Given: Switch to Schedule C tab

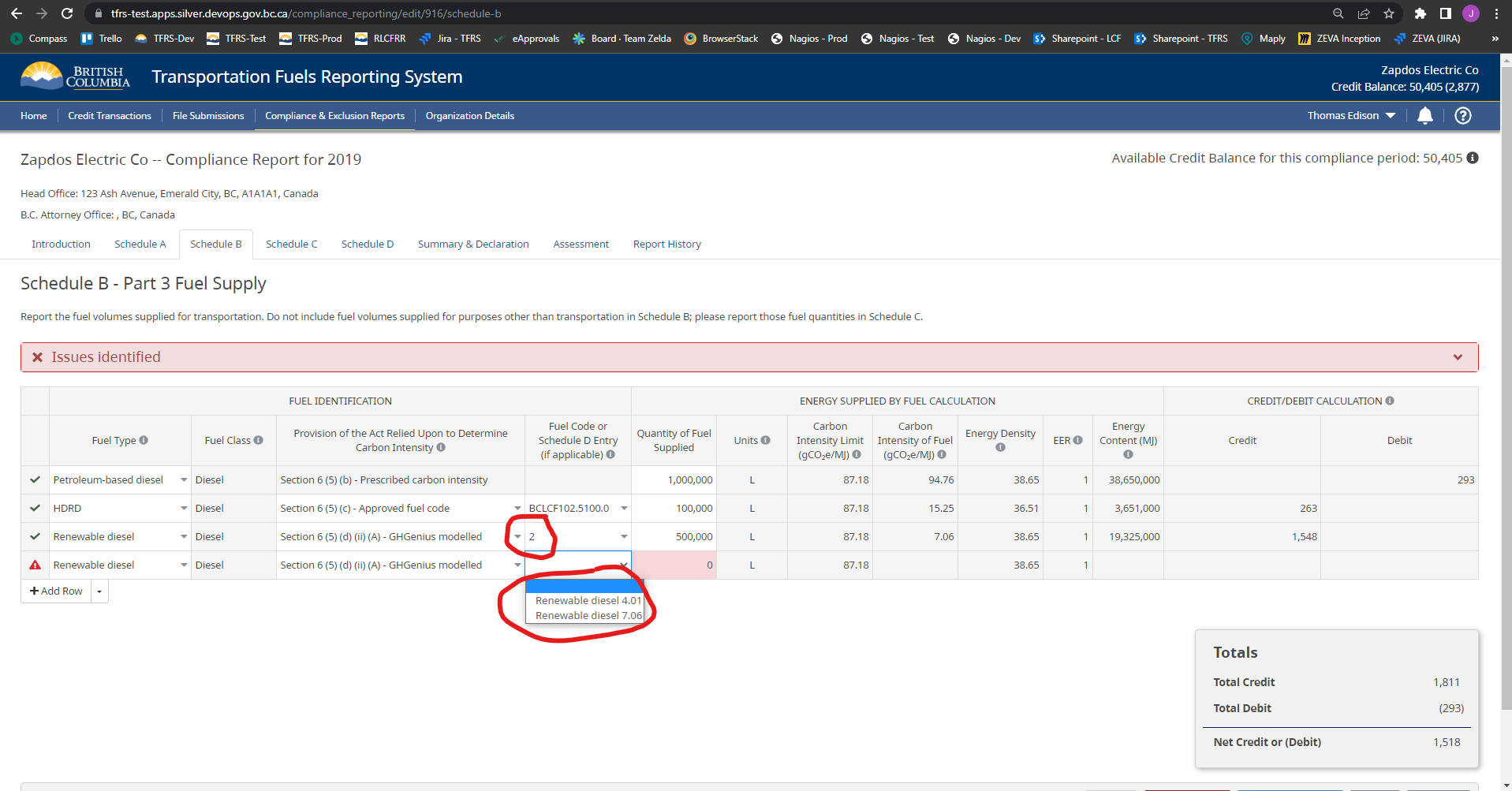Looking at the screenshot, I should (292, 244).
